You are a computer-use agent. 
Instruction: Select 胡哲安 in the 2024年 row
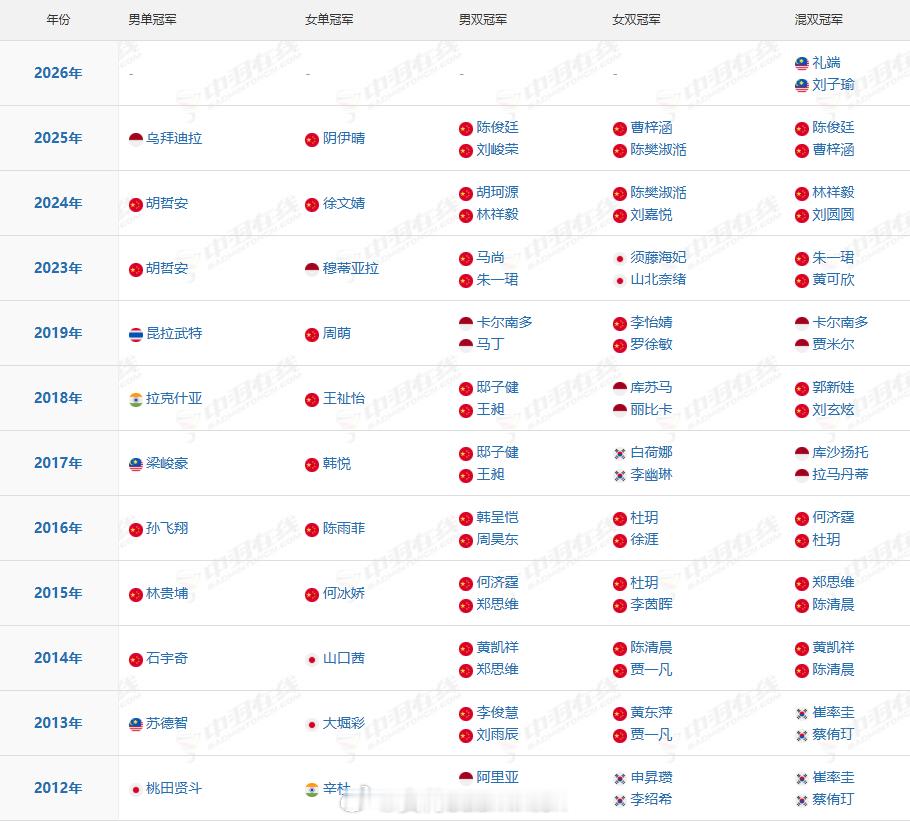167,204
